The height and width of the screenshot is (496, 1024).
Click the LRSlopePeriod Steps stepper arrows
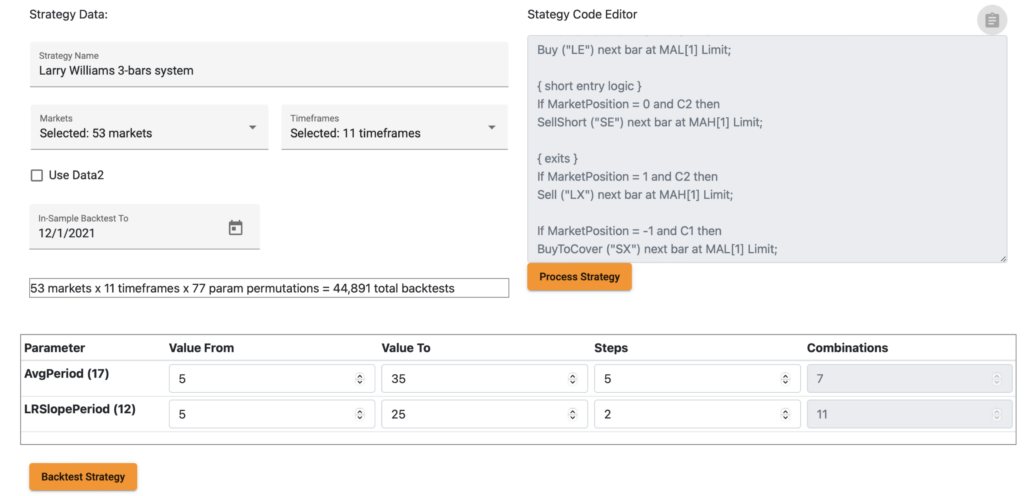click(785, 414)
